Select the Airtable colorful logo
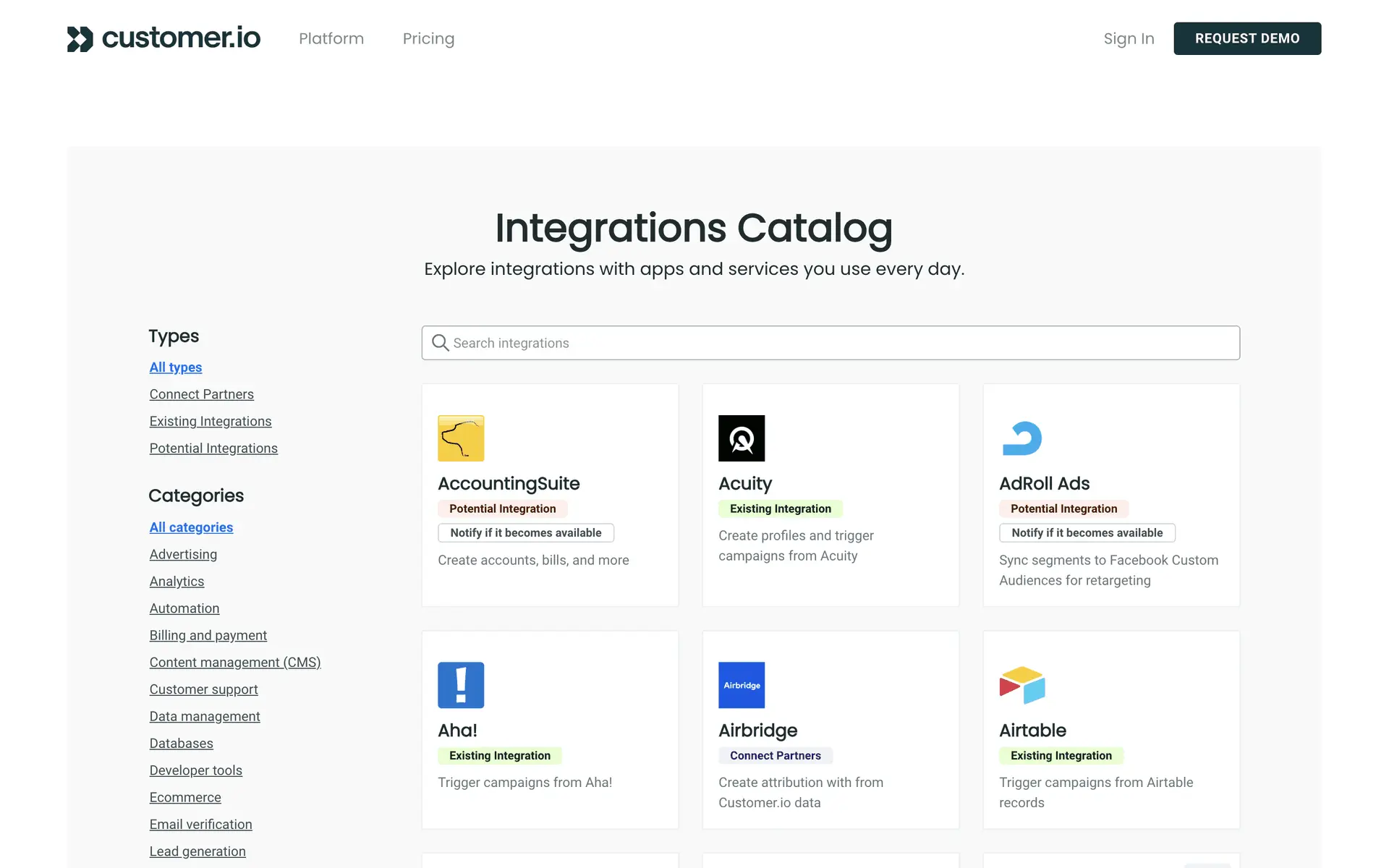The image size is (1389, 868). click(x=1021, y=685)
